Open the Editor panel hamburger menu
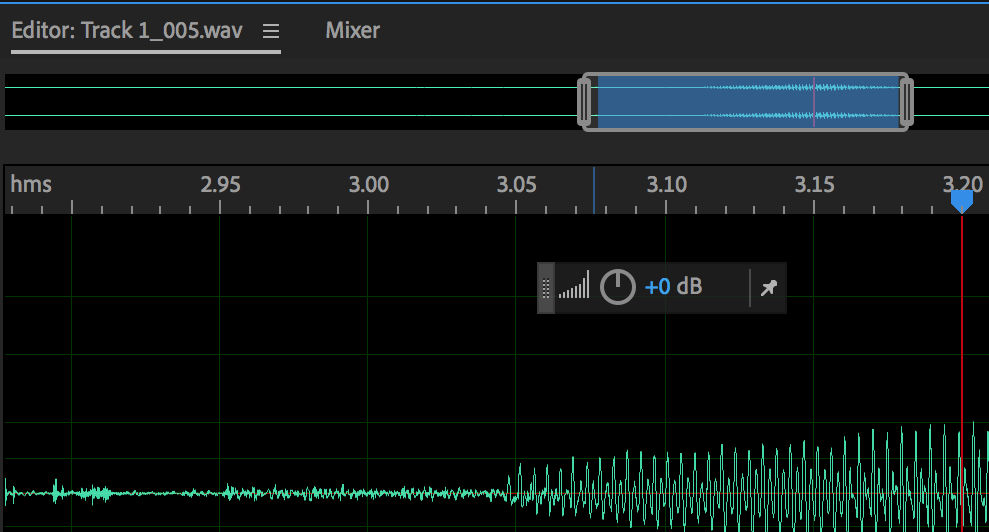Screen dimensions: 989x532 (271, 31)
